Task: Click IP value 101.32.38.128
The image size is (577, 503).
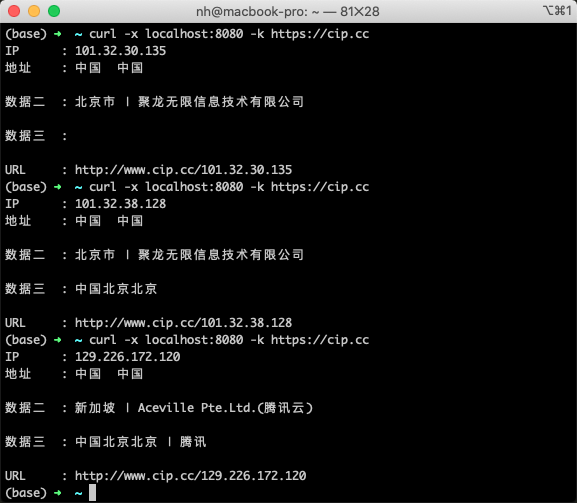Action: click(120, 204)
